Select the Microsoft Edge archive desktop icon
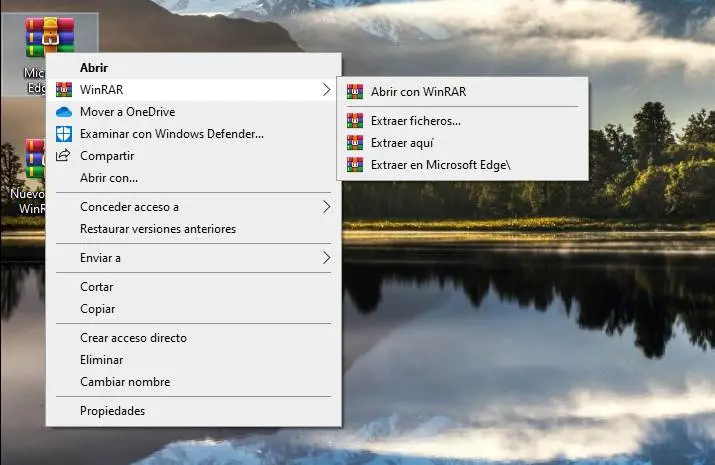 point(49,37)
